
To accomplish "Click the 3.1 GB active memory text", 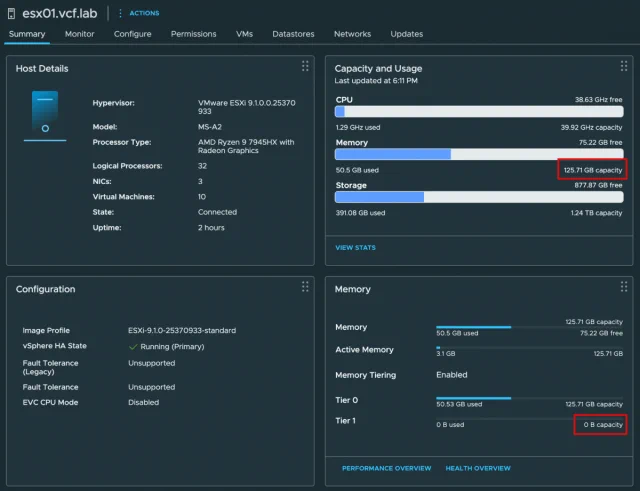I will (x=446, y=353).
